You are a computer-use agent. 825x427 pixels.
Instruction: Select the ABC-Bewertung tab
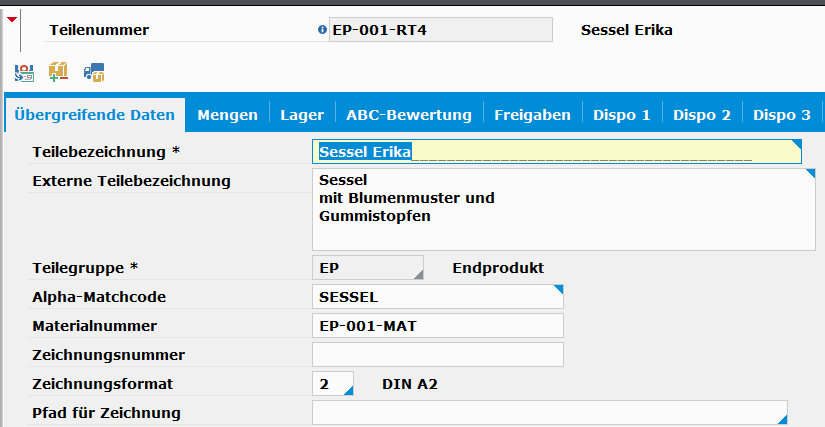pyautogui.click(x=409, y=115)
